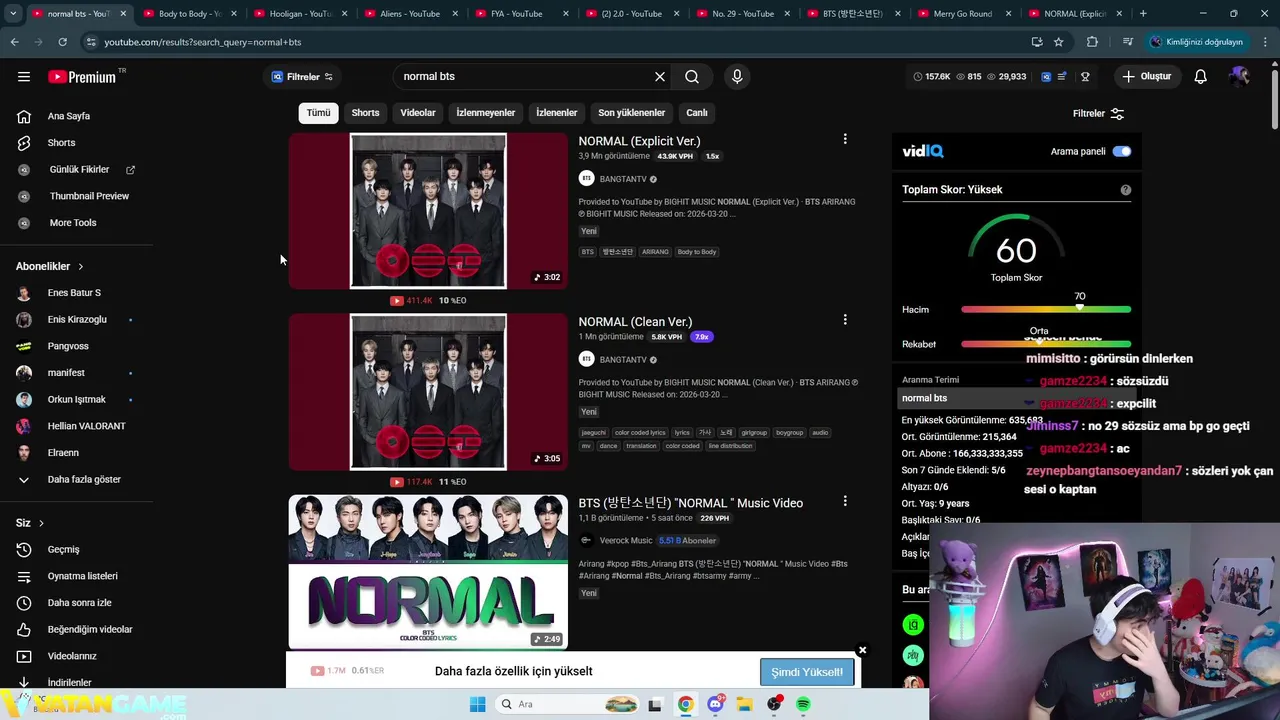Screen dimensions: 1280x720
Task: Select the Tümü filter chip
Action: coord(318,113)
